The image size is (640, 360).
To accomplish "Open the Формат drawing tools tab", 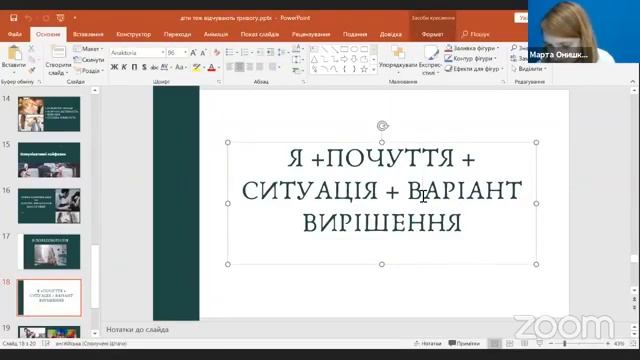I will click(432, 34).
